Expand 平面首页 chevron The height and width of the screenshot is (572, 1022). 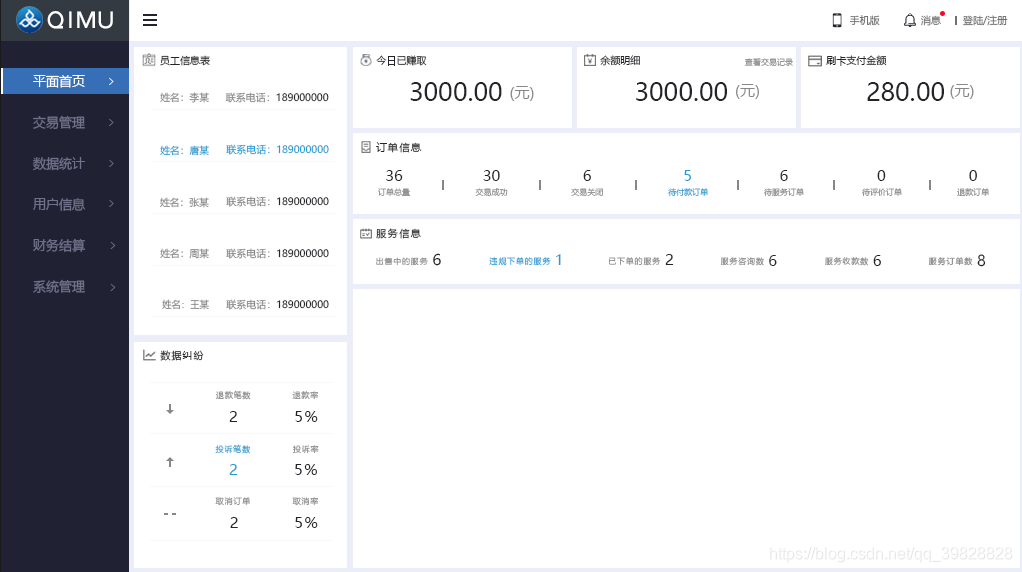pos(111,81)
